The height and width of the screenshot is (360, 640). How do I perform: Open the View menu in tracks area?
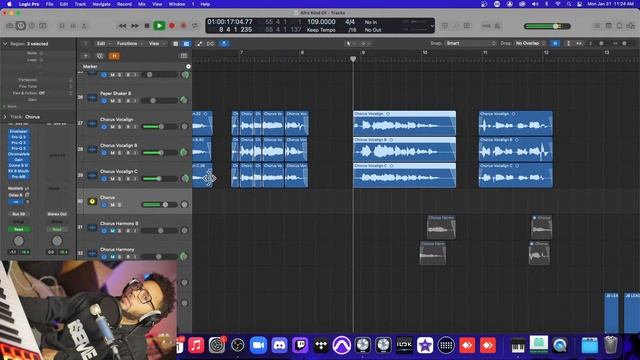pos(156,43)
